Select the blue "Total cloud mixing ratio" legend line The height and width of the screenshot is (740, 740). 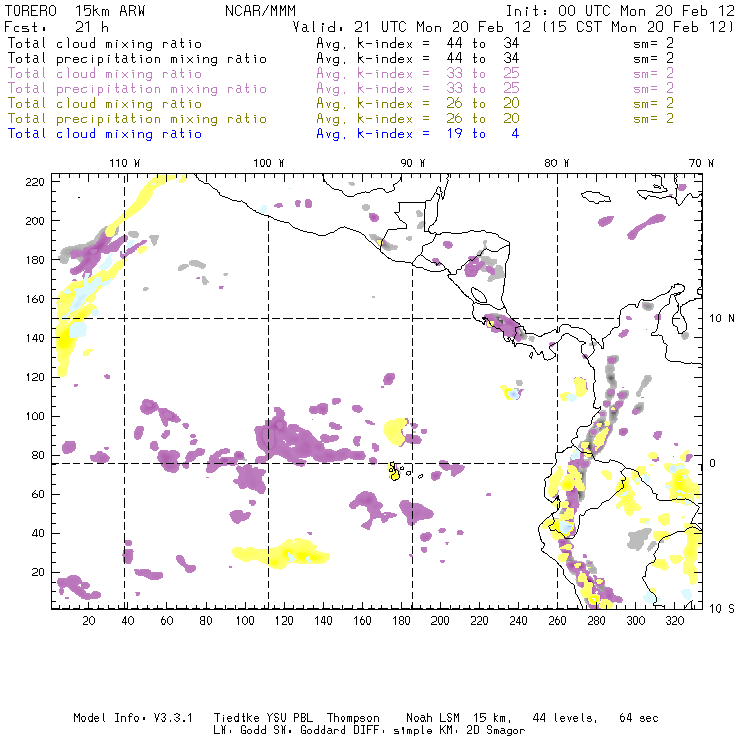pos(105,134)
